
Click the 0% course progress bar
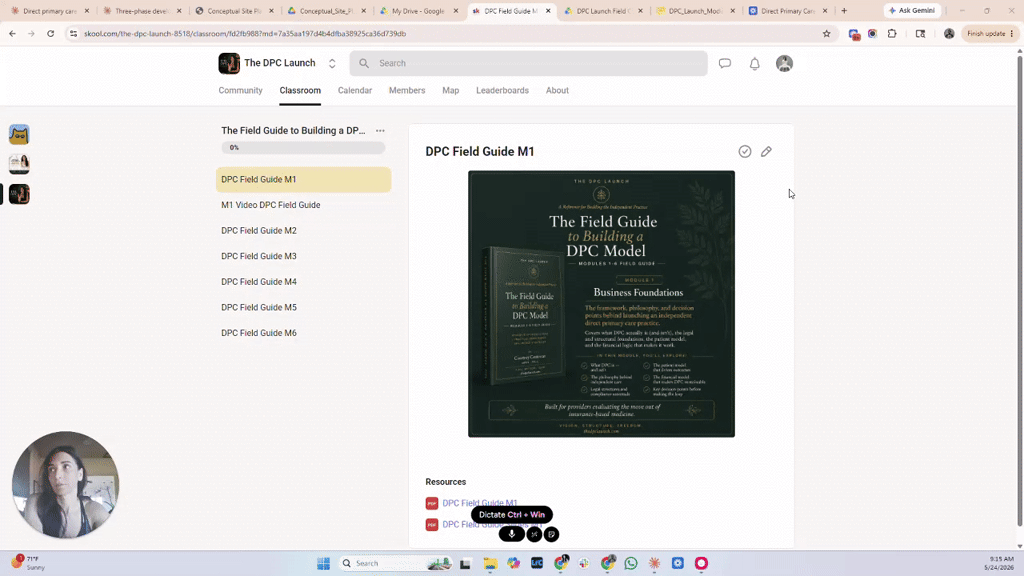point(303,148)
